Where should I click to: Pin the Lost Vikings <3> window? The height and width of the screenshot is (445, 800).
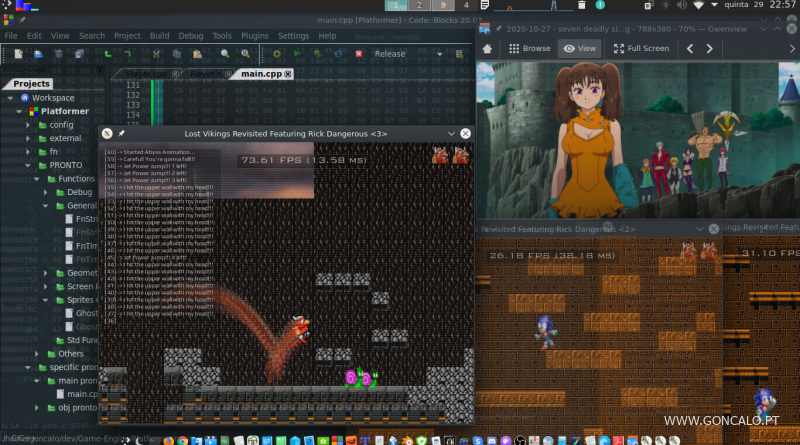[121, 134]
